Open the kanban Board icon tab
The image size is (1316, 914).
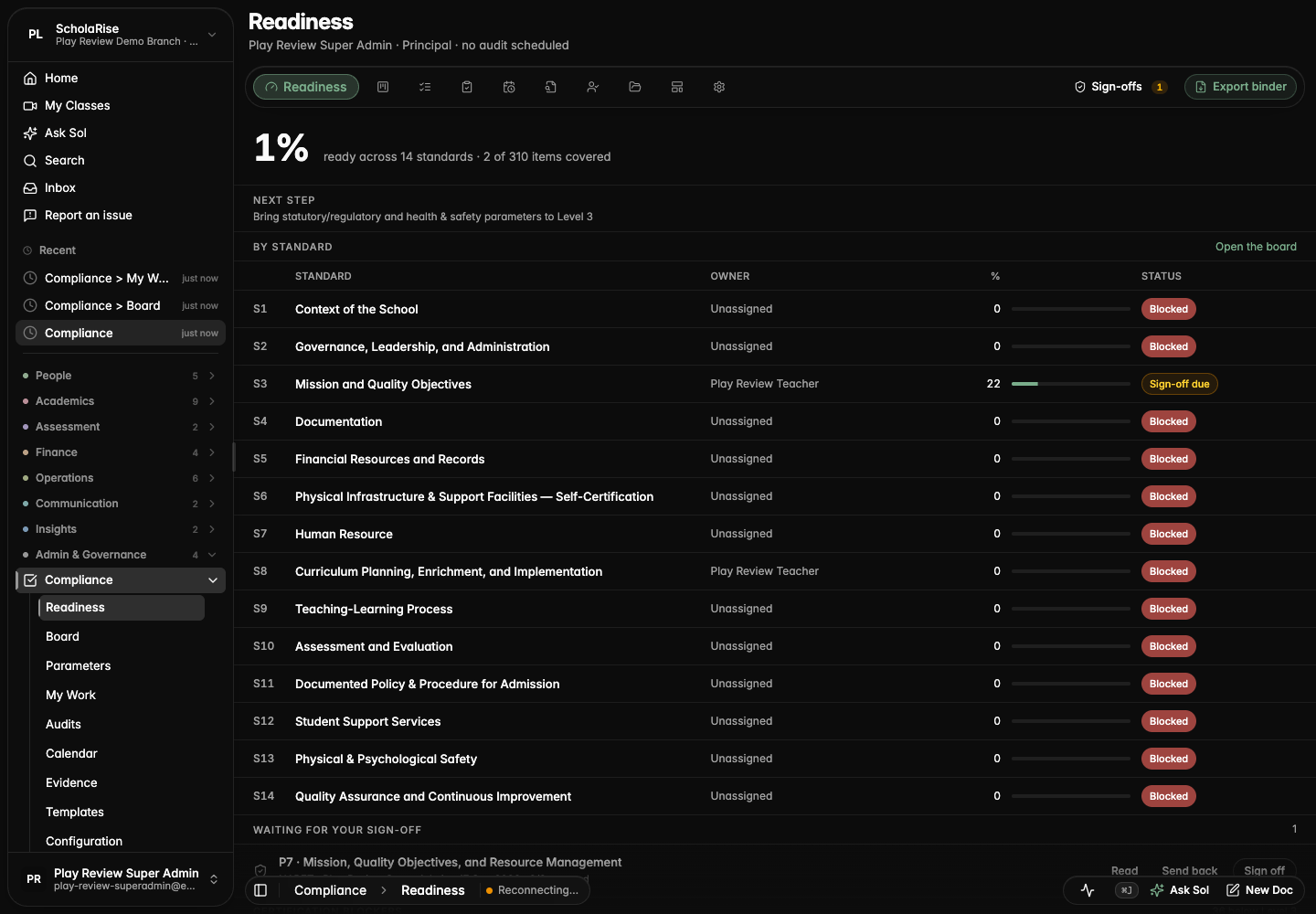tap(383, 87)
